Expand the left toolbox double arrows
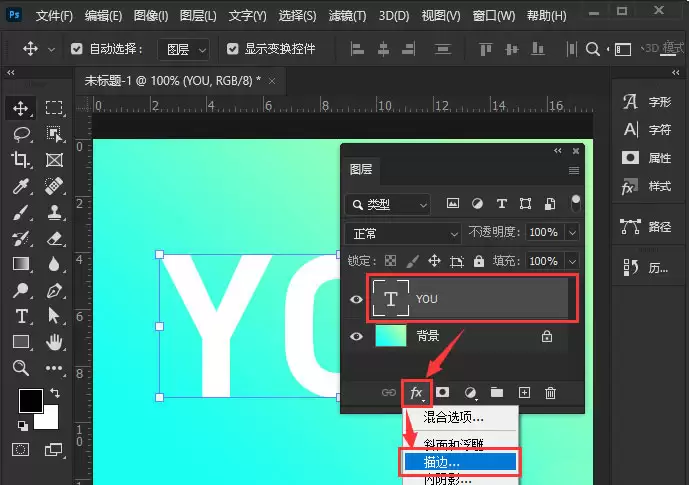 (x=11, y=72)
